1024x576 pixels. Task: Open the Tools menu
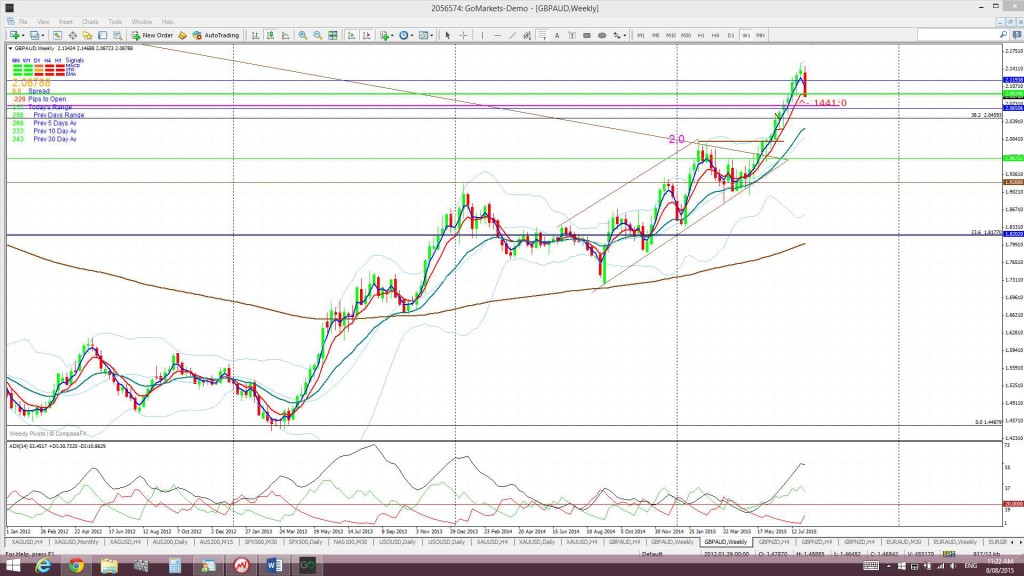[x=115, y=22]
